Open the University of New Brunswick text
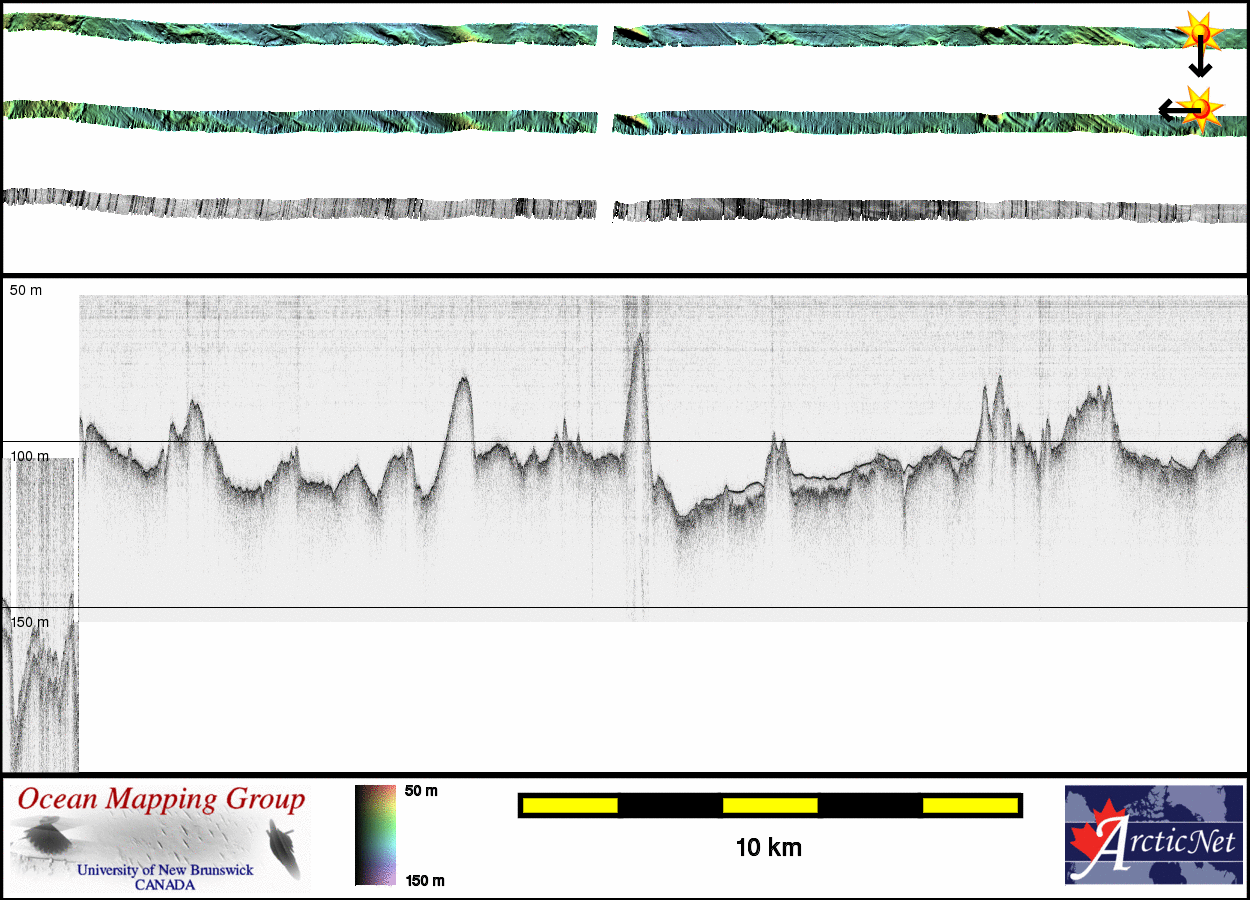This screenshot has width=1250, height=900. click(x=165, y=870)
